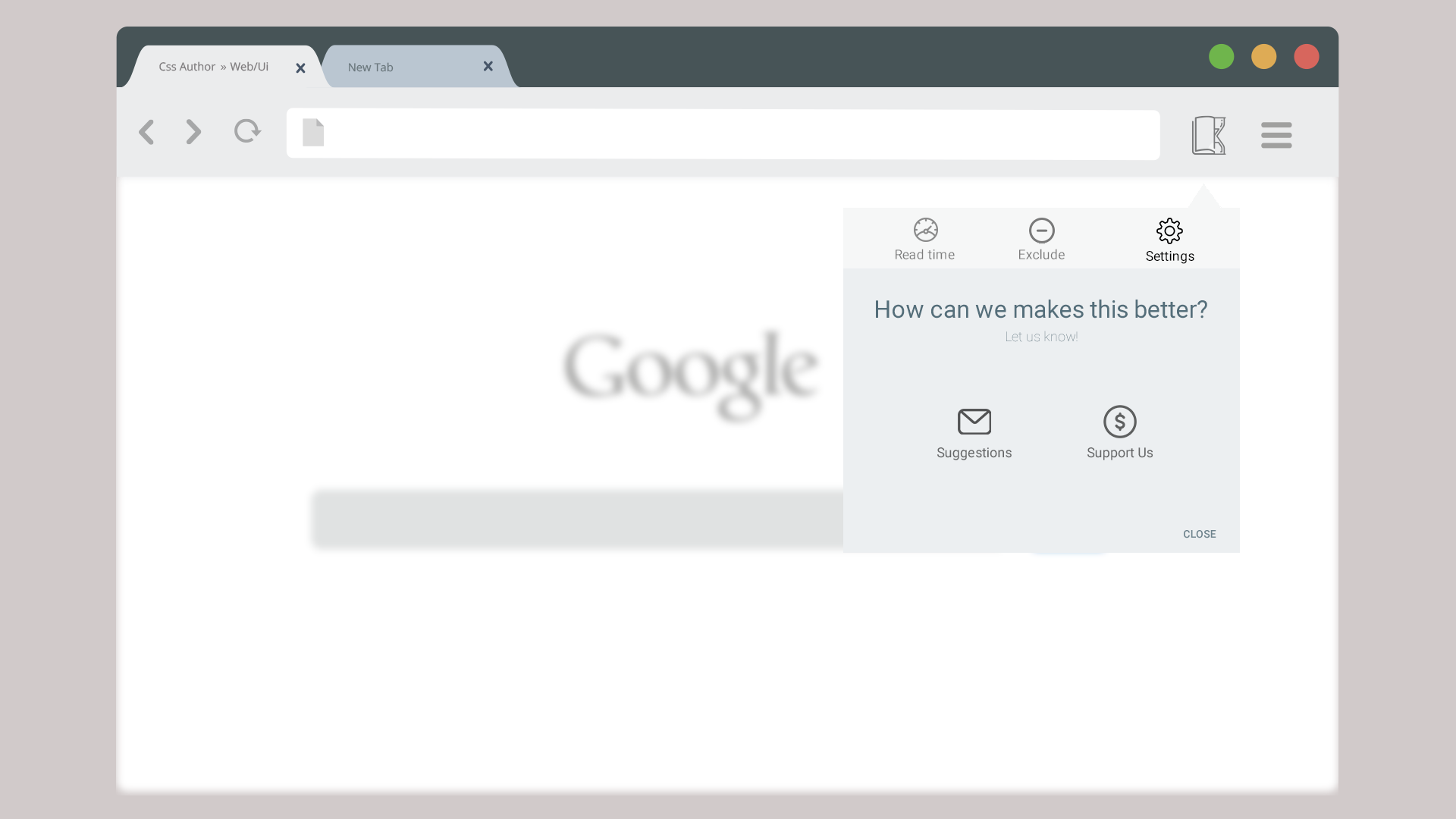Screen dimensions: 1456x819
Task: Open the book reader extension icon
Action: [x=1209, y=135]
